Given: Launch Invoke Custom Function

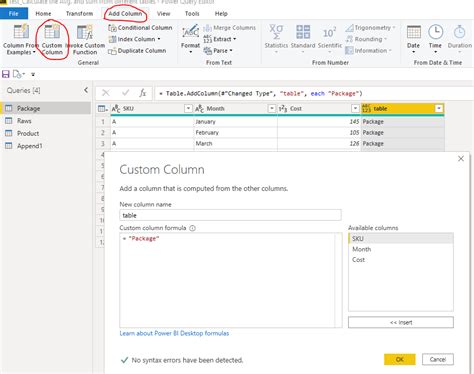Looking at the screenshot, I should click(x=85, y=39).
